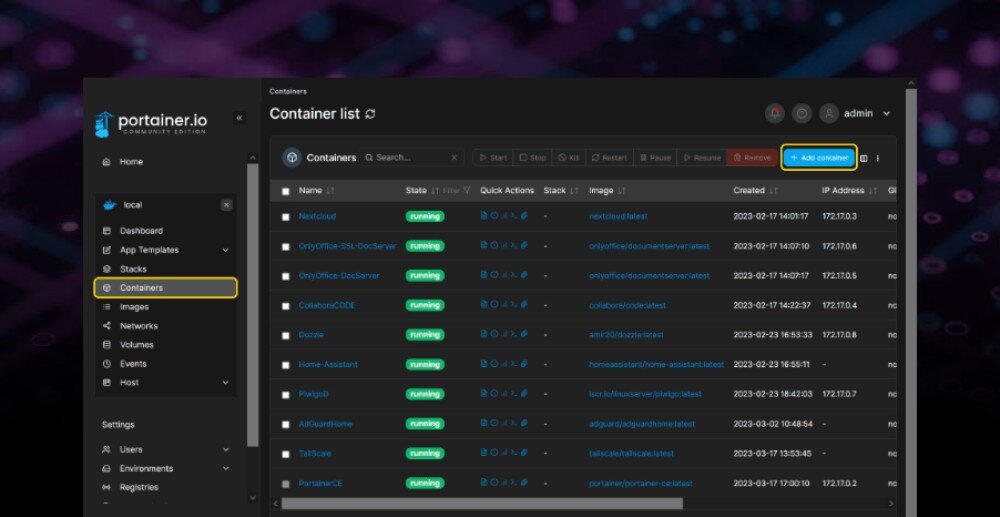Check the OnlyOffice-DocServer checkbox

click(286, 276)
